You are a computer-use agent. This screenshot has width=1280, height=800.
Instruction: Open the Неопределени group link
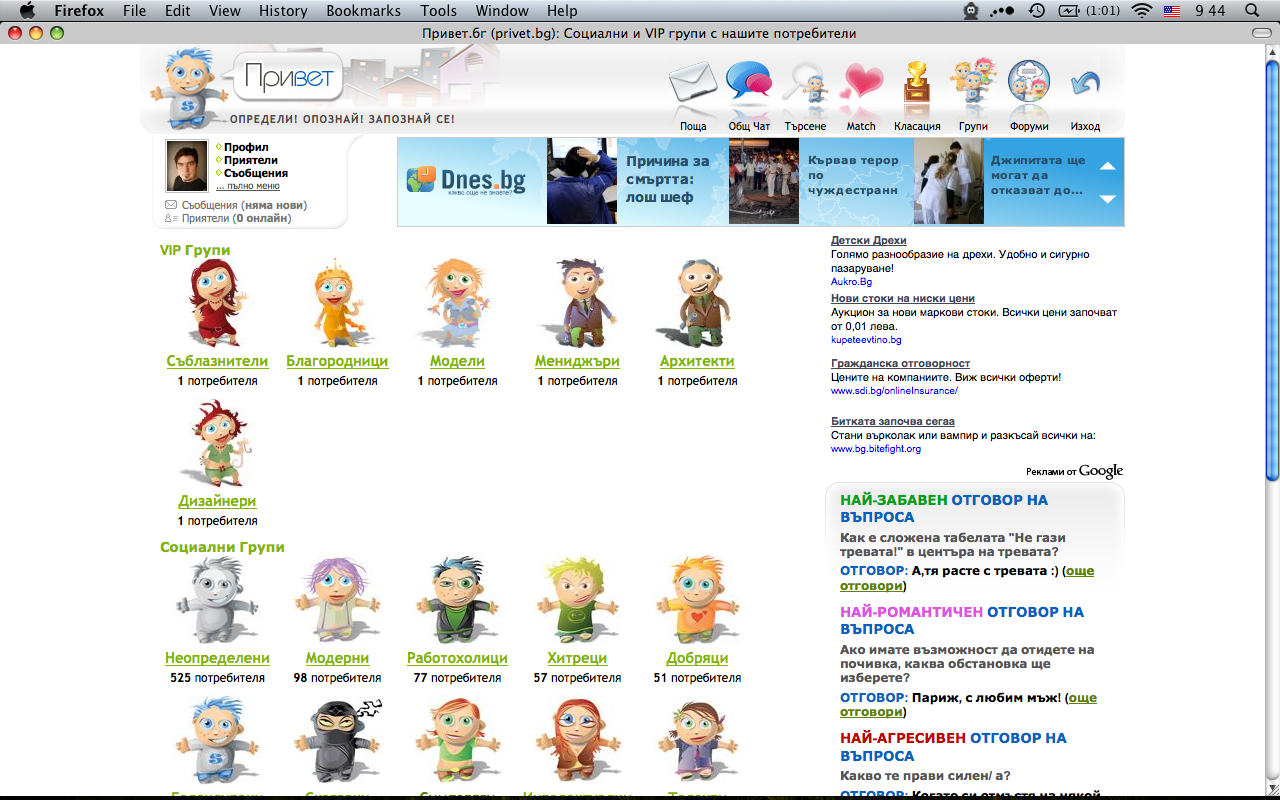pos(217,658)
